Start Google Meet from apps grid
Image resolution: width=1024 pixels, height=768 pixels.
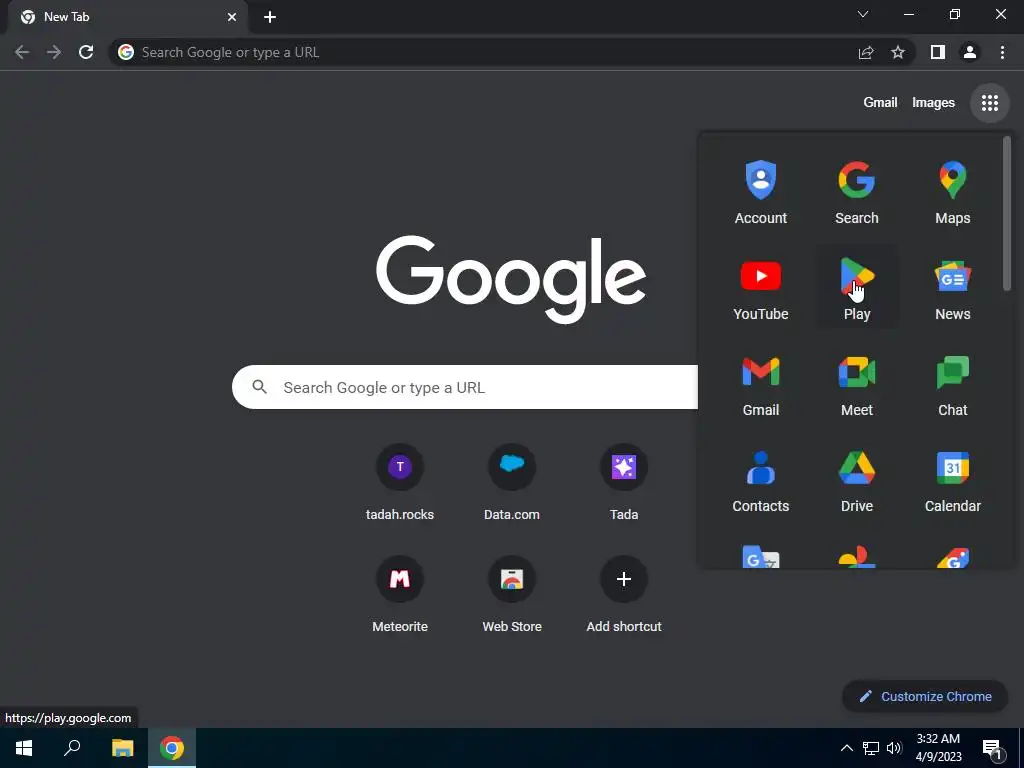point(856,385)
